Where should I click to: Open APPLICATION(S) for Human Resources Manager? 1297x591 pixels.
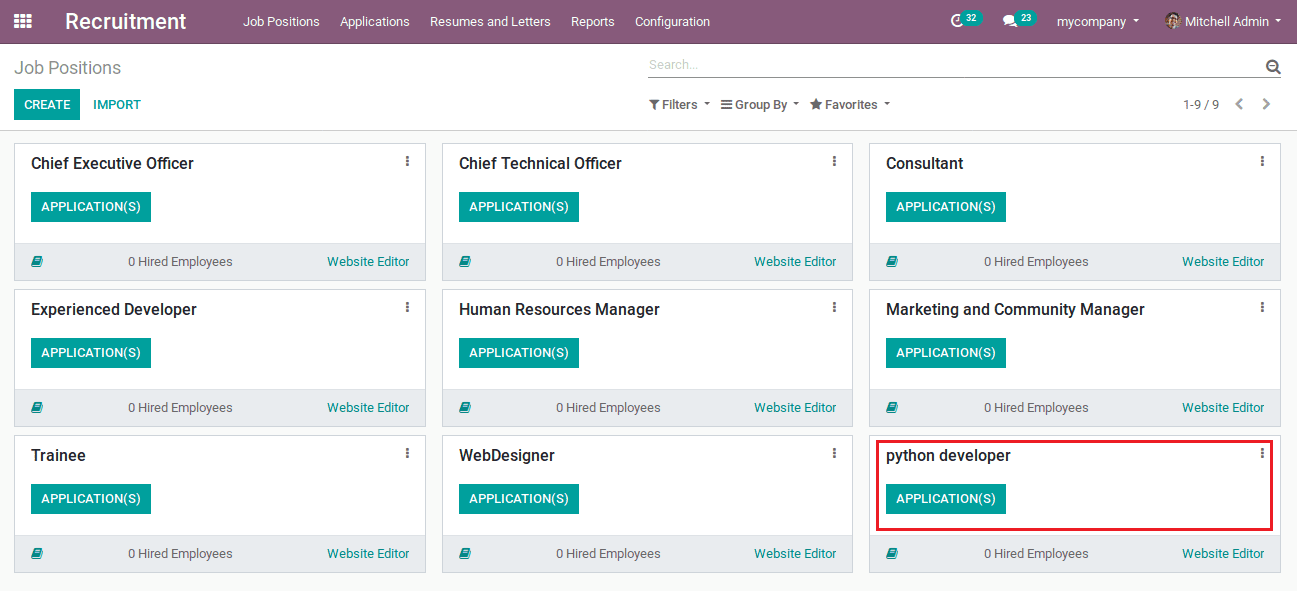pyautogui.click(x=519, y=353)
